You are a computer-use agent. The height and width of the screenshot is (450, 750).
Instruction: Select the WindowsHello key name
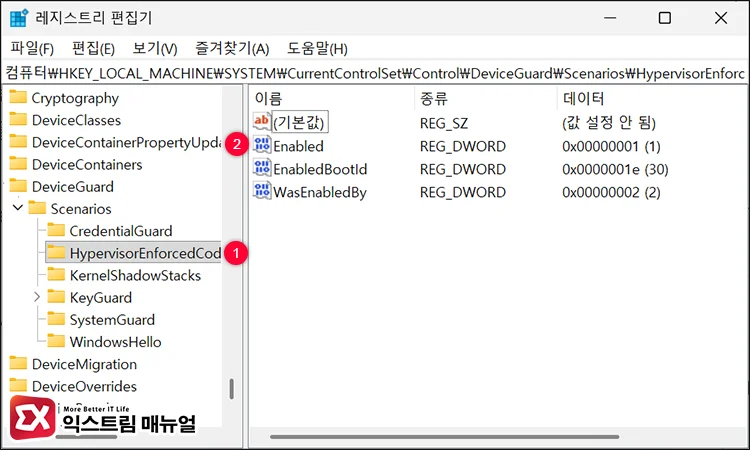pos(115,342)
